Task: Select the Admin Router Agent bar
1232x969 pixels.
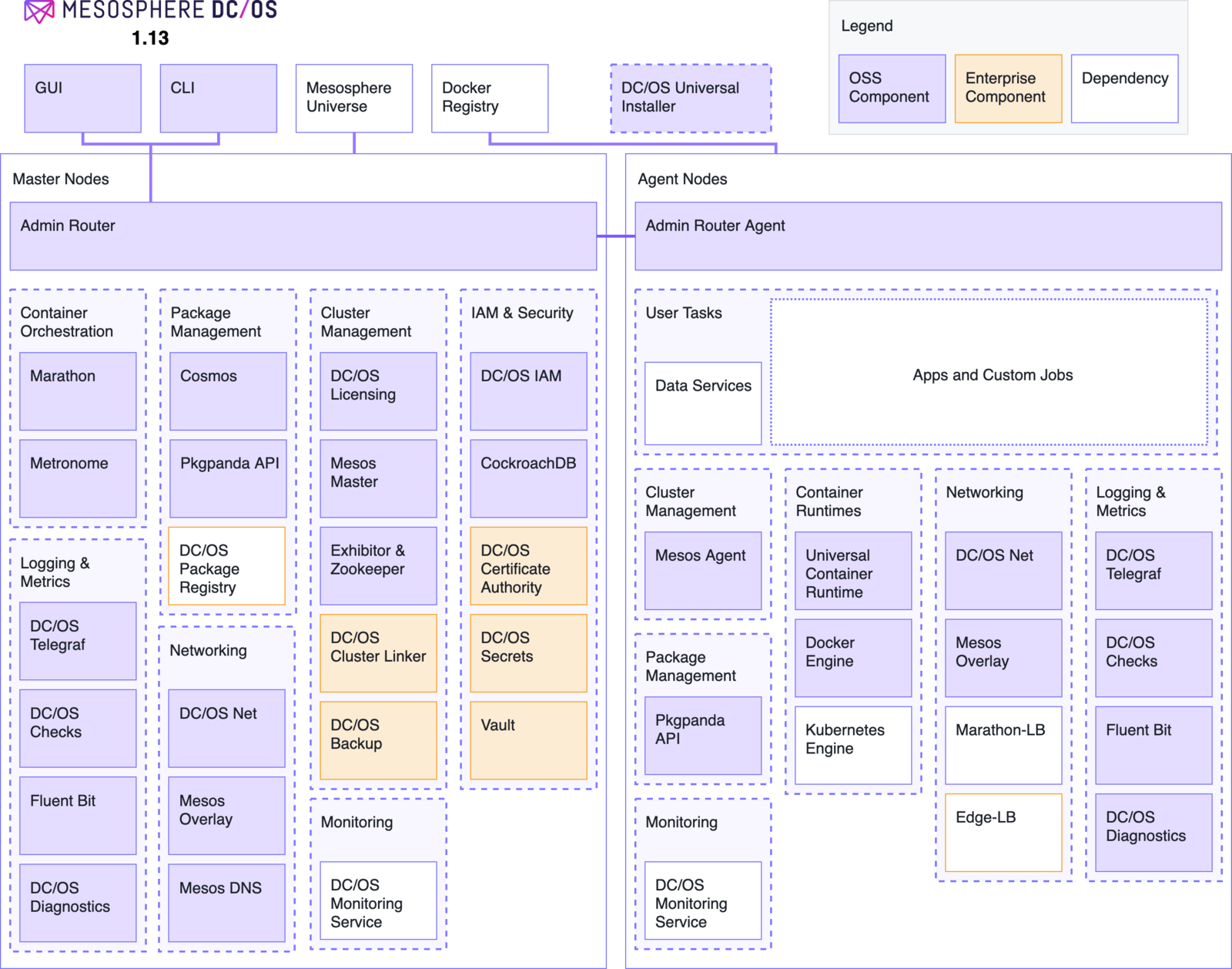Action: [x=929, y=236]
